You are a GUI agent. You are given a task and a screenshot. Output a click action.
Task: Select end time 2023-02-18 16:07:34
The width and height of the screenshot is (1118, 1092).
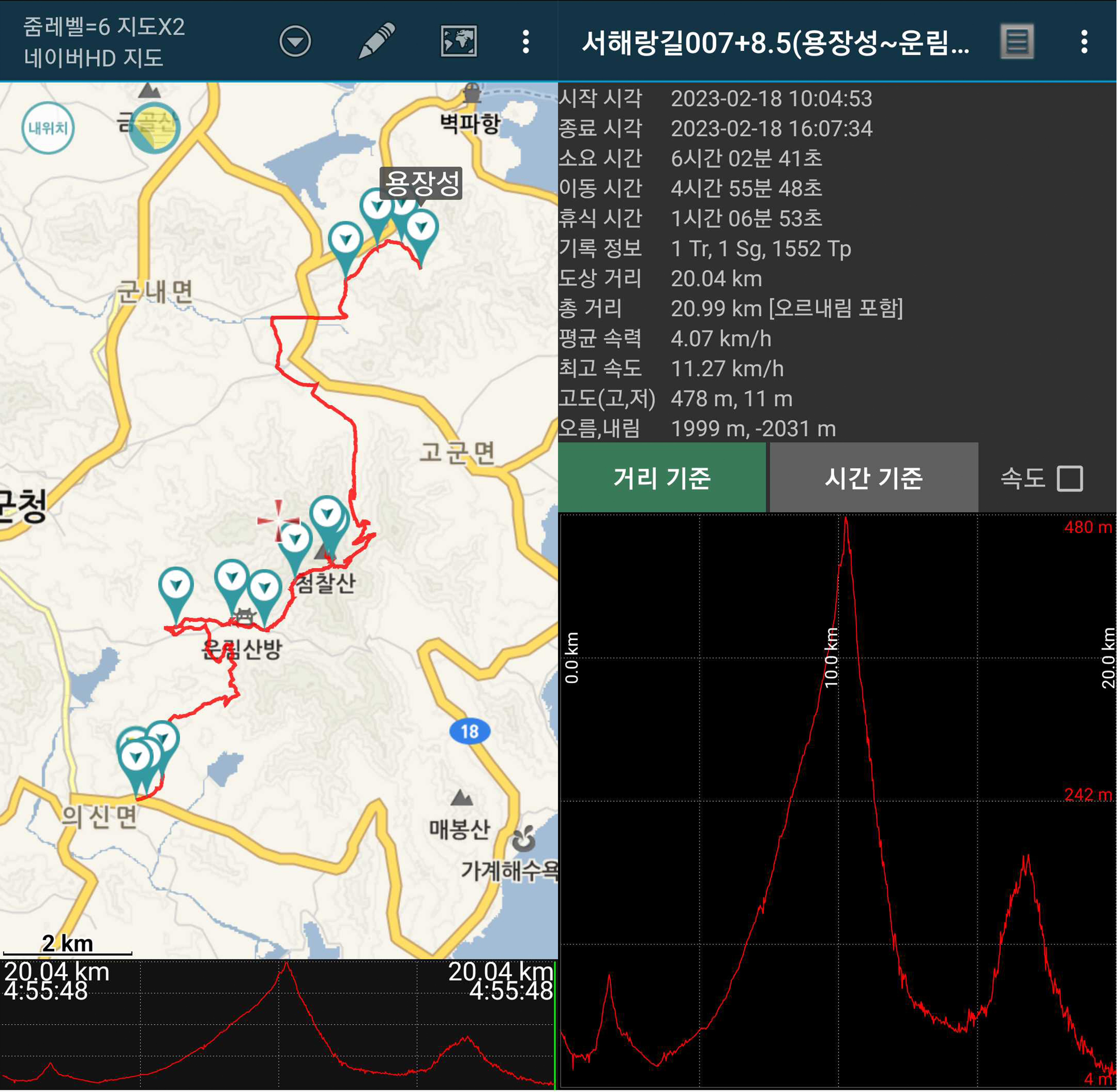point(771,128)
